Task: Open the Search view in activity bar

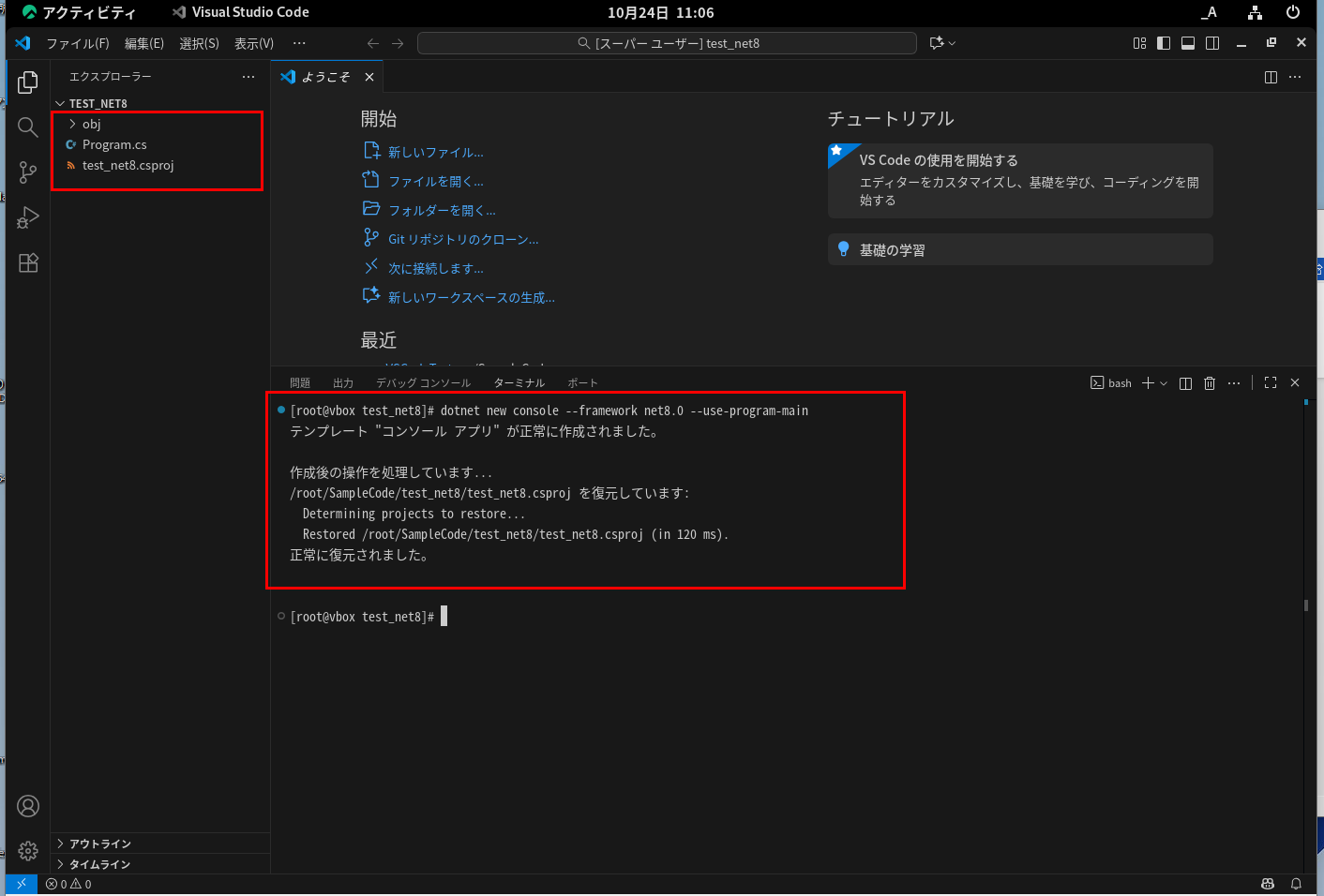Action: (x=28, y=127)
